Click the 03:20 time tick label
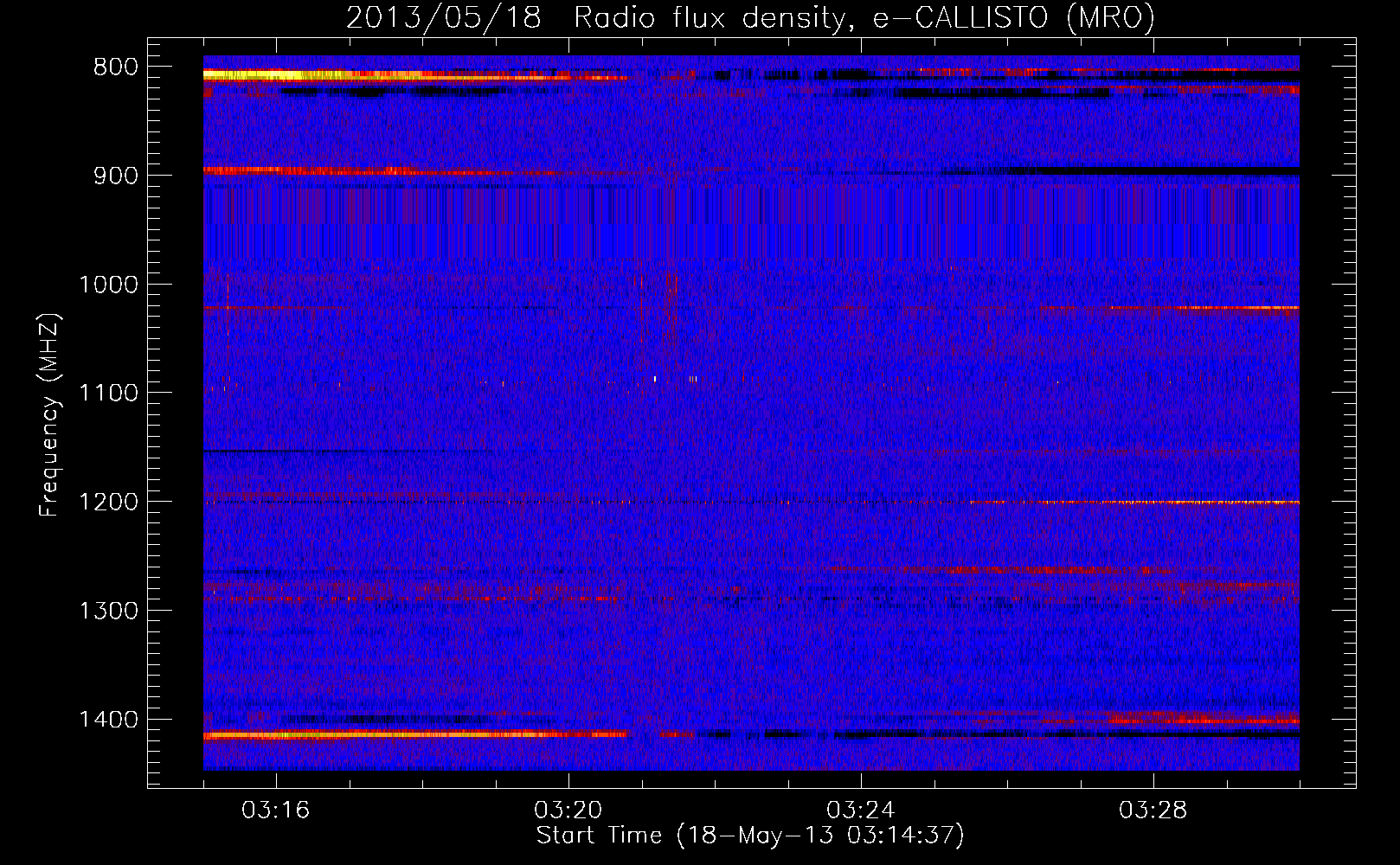1400x865 pixels. coord(568,811)
